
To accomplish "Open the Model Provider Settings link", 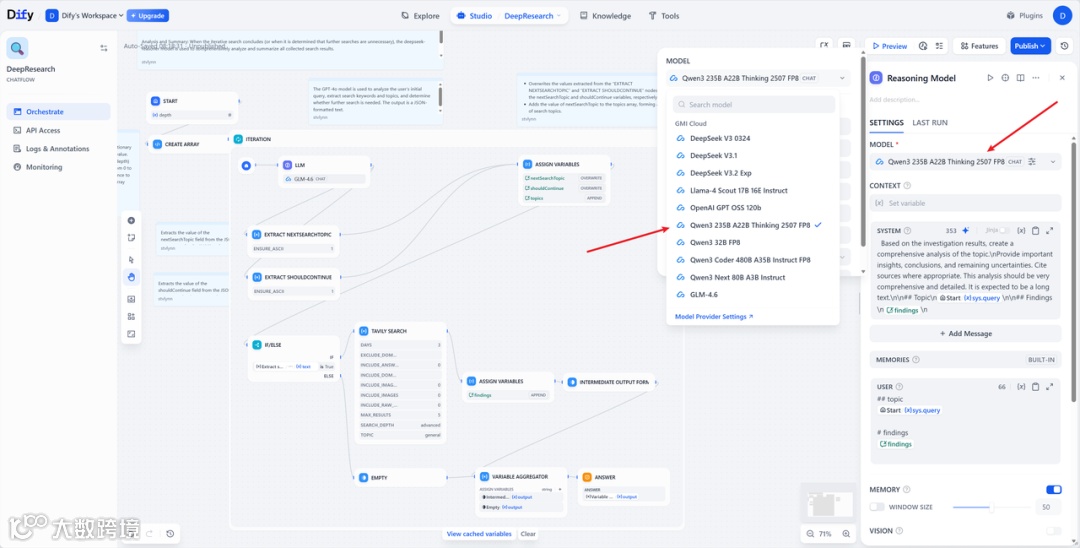I will [x=714, y=317].
